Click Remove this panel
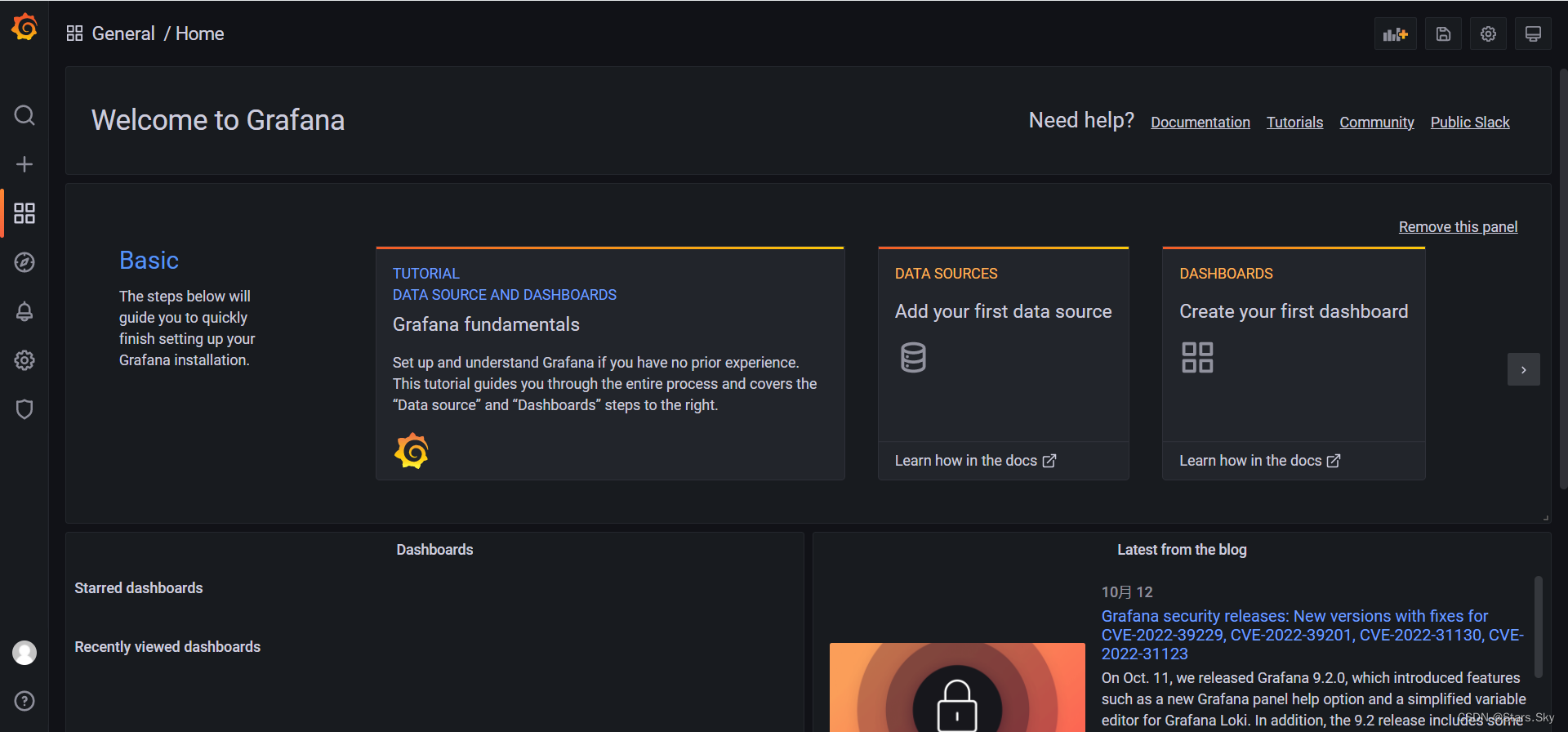Viewport: 1568px width, 732px height. coord(1458,227)
